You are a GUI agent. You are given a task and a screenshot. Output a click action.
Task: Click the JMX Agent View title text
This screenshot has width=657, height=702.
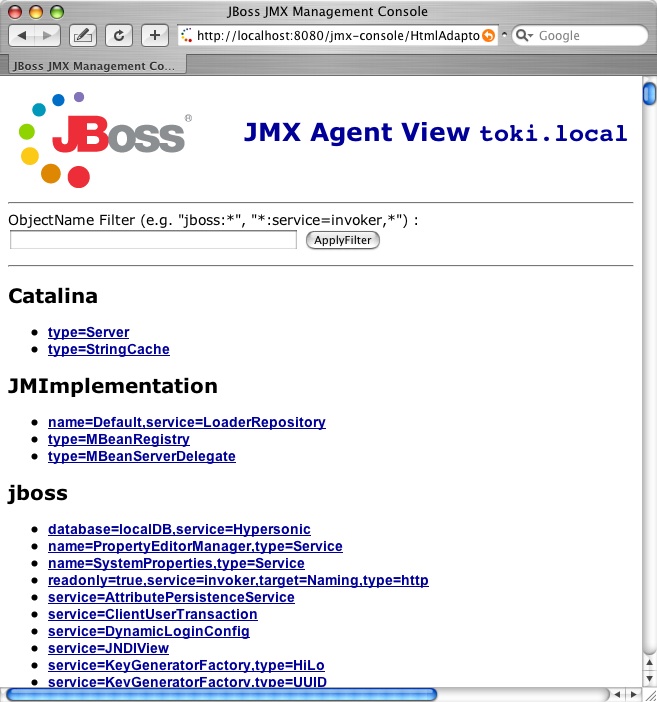356,133
